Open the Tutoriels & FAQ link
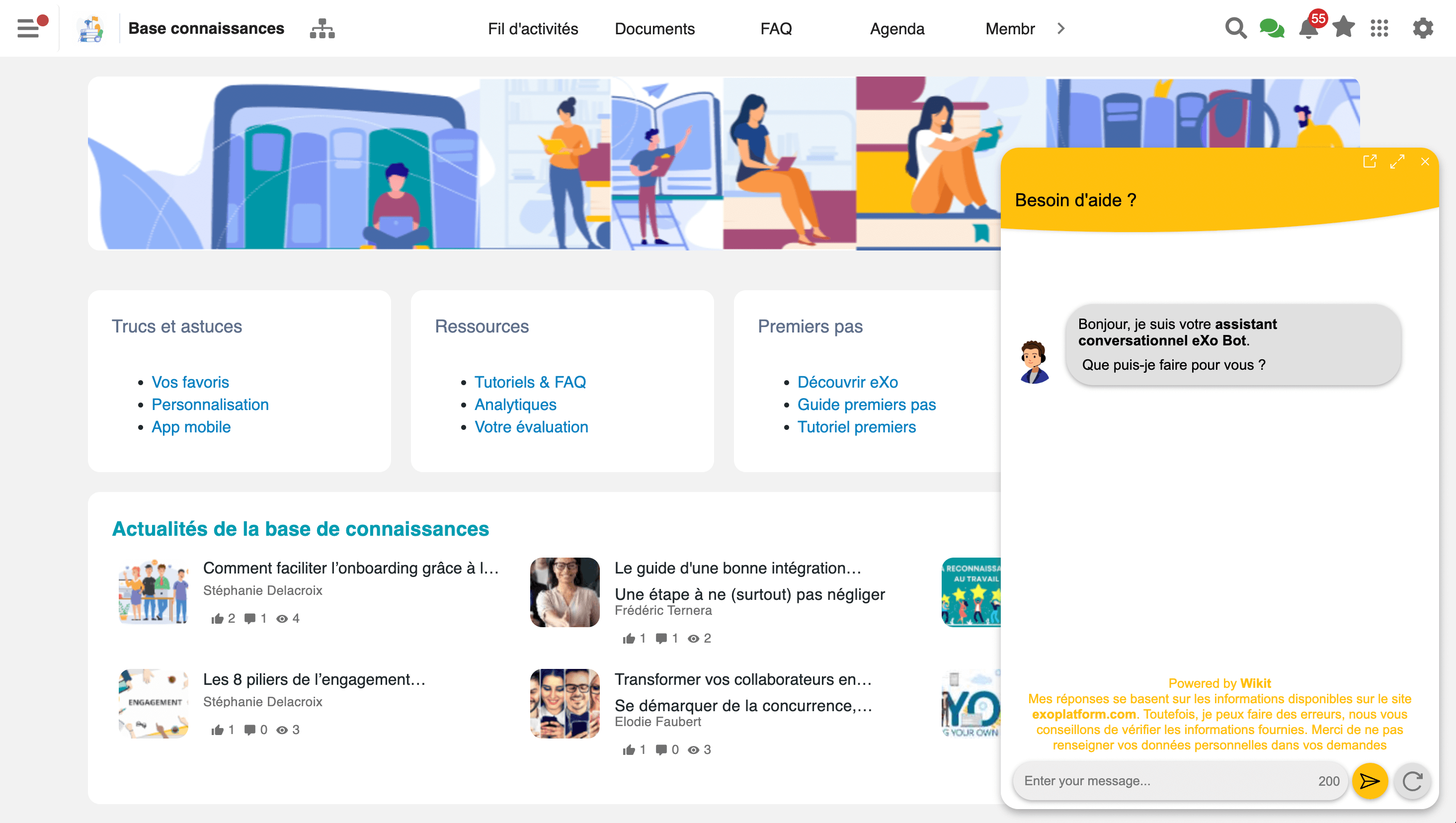 (x=530, y=382)
